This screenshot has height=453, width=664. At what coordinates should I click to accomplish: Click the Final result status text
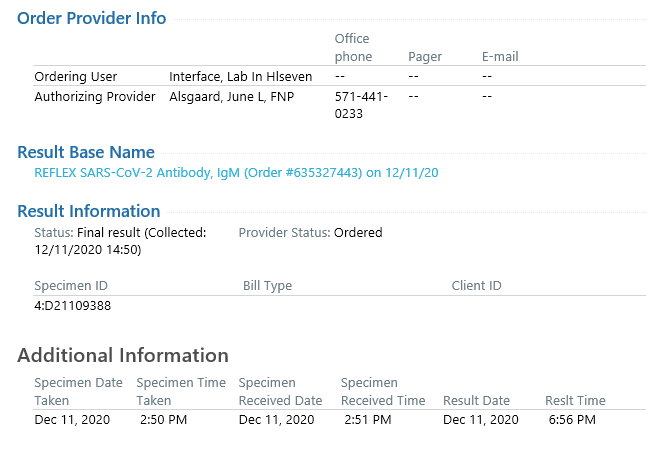pos(108,233)
